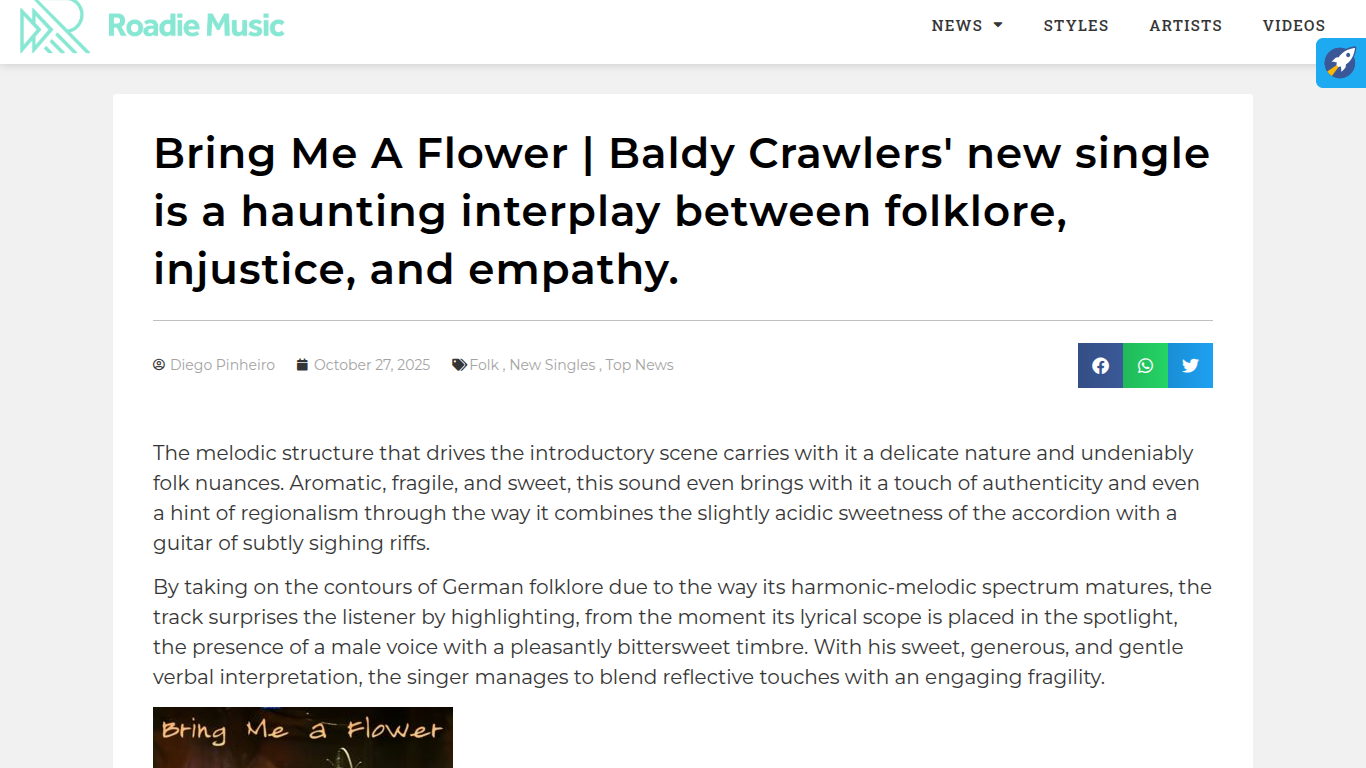Expand the News dropdown arrow

pyautogui.click(x=998, y=25)
